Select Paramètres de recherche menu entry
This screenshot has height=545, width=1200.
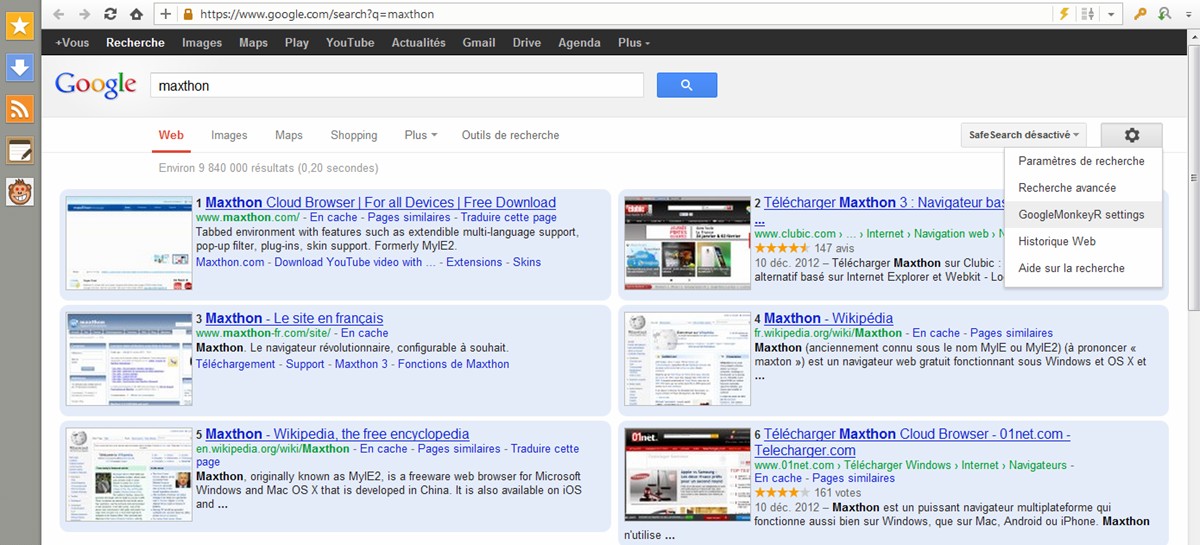(1081, 161)
